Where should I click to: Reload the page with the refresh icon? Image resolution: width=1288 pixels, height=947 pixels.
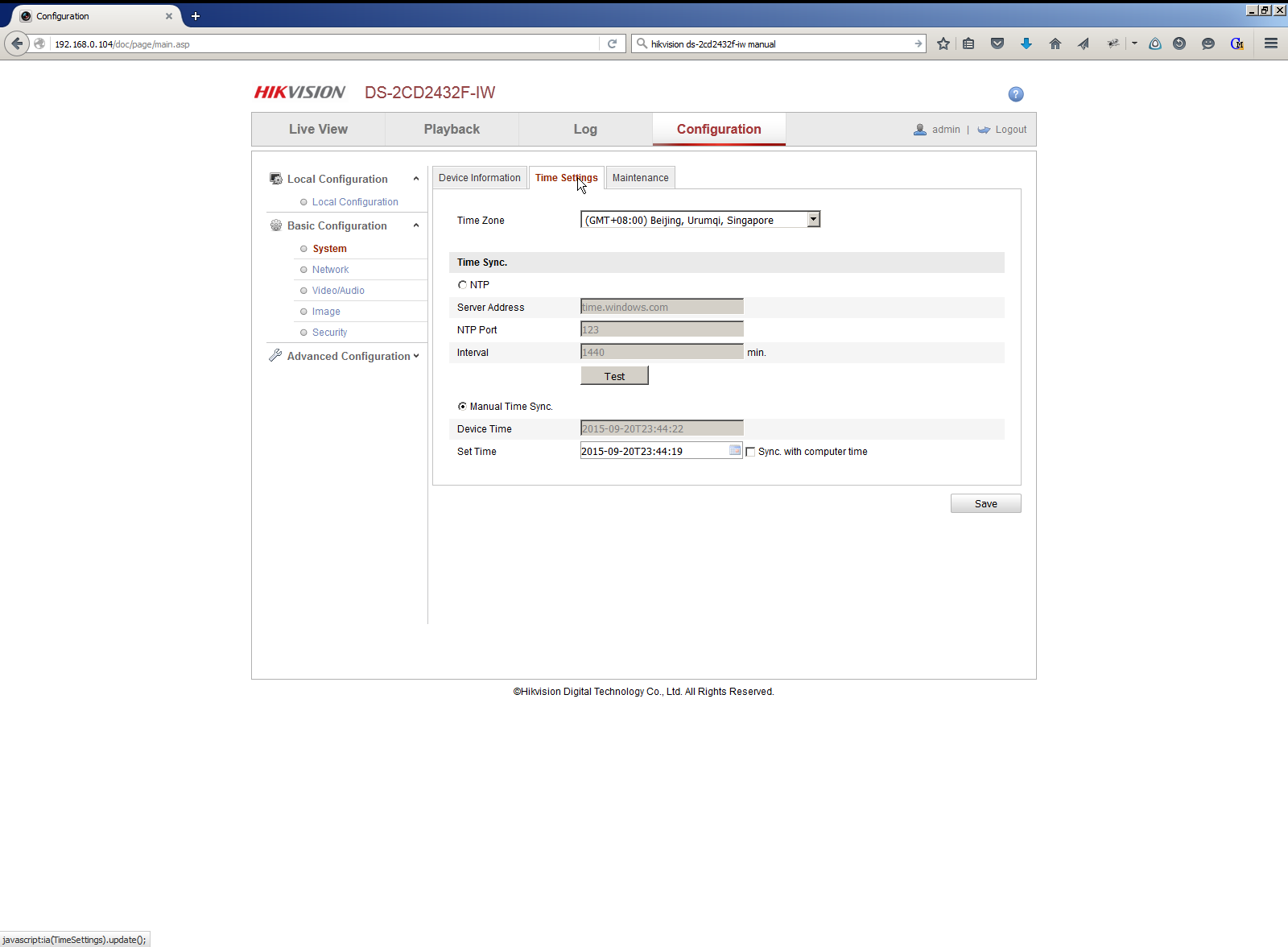612,43
